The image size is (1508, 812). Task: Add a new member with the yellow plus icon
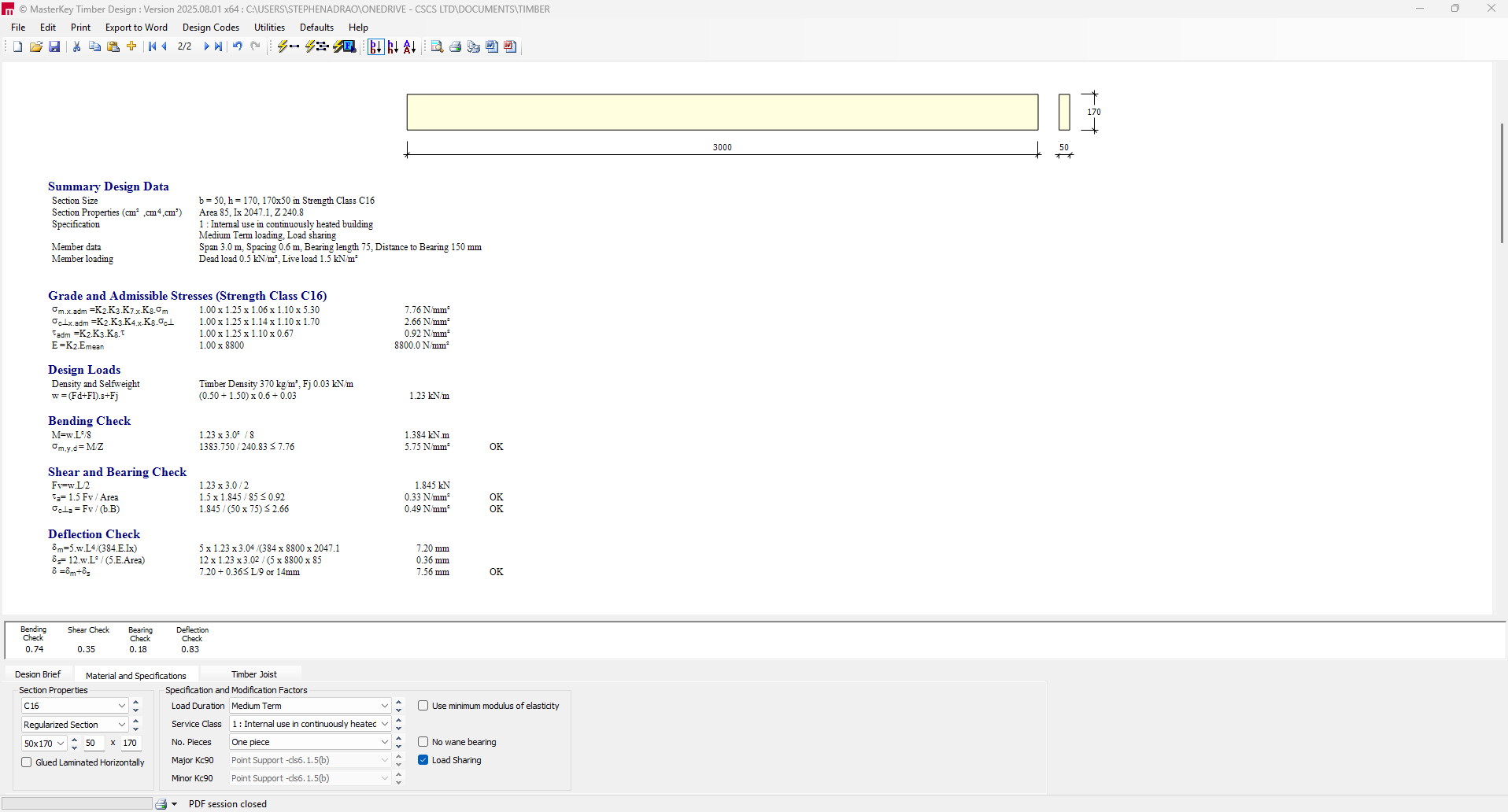(x=131, y=46)
